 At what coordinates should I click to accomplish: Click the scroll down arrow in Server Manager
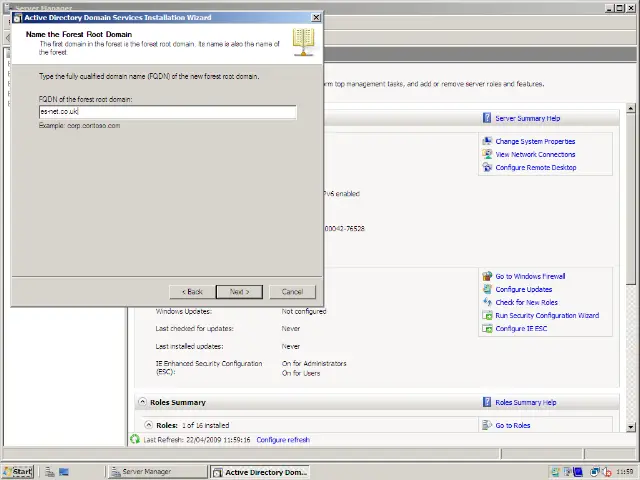631,427
